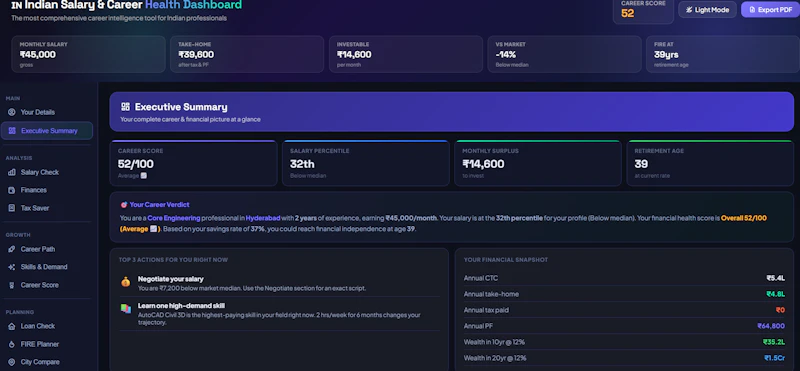Click the Career Score sidebar icon
The image size is (800, 371).
tap(11, 285)
